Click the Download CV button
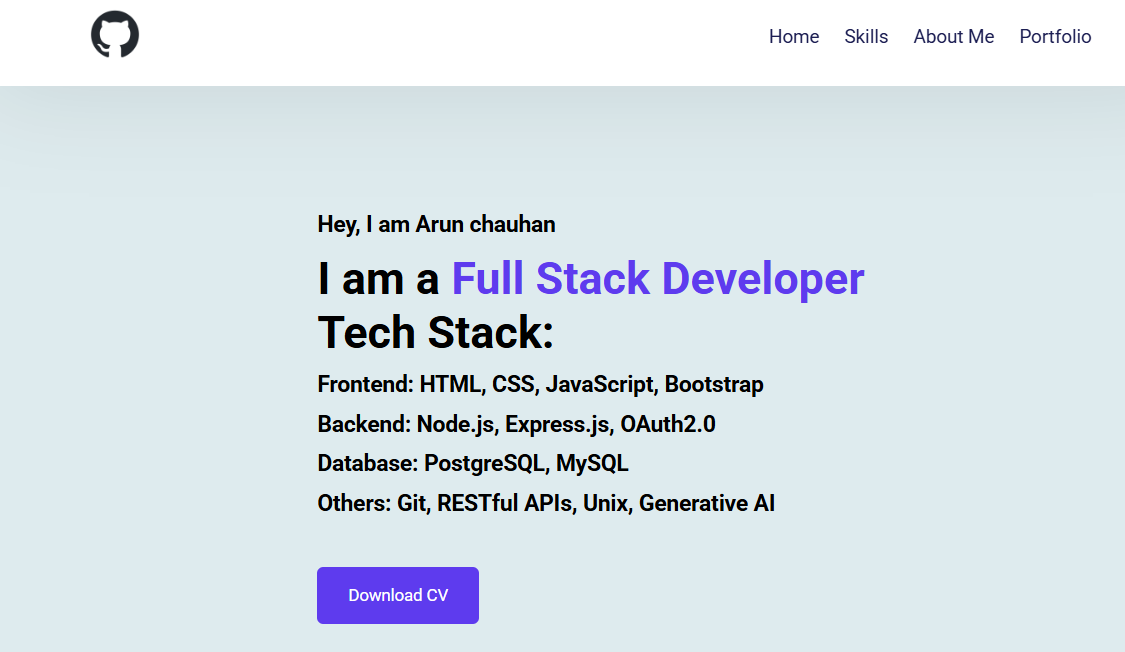The image size is (1125, 652). (398, 595)
